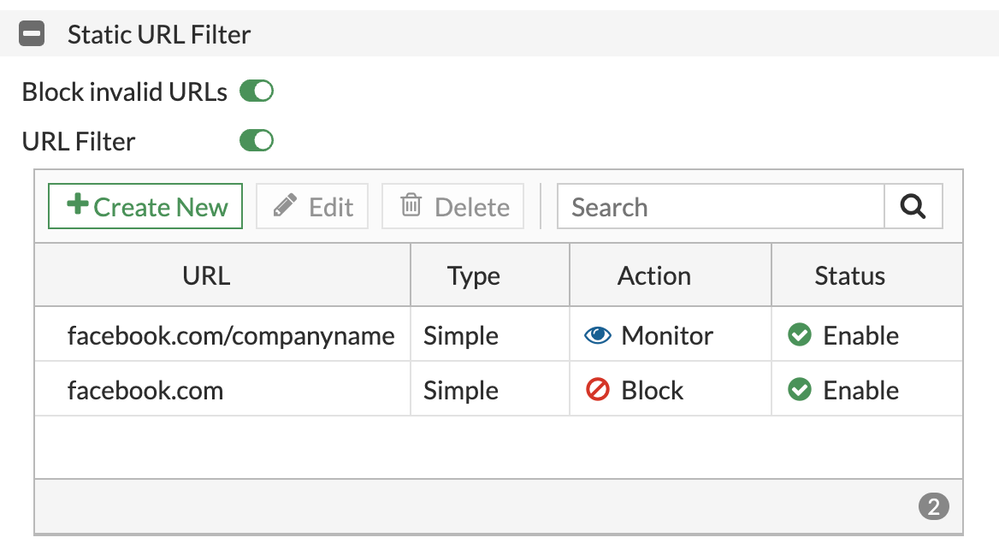Viewport: 999px width, 549px height.
Task: Click the blue Monitor eye icon
Action: [x=597, y=336]
